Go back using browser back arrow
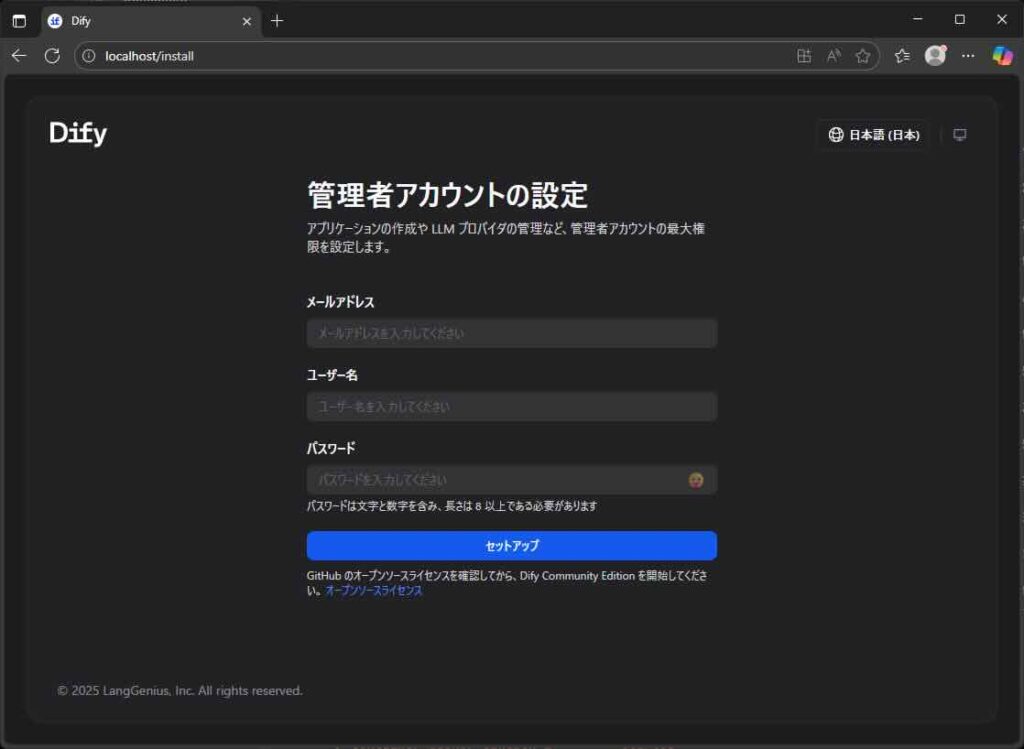Viewport: 1024px width, 749px height. (x=18, y=56)
